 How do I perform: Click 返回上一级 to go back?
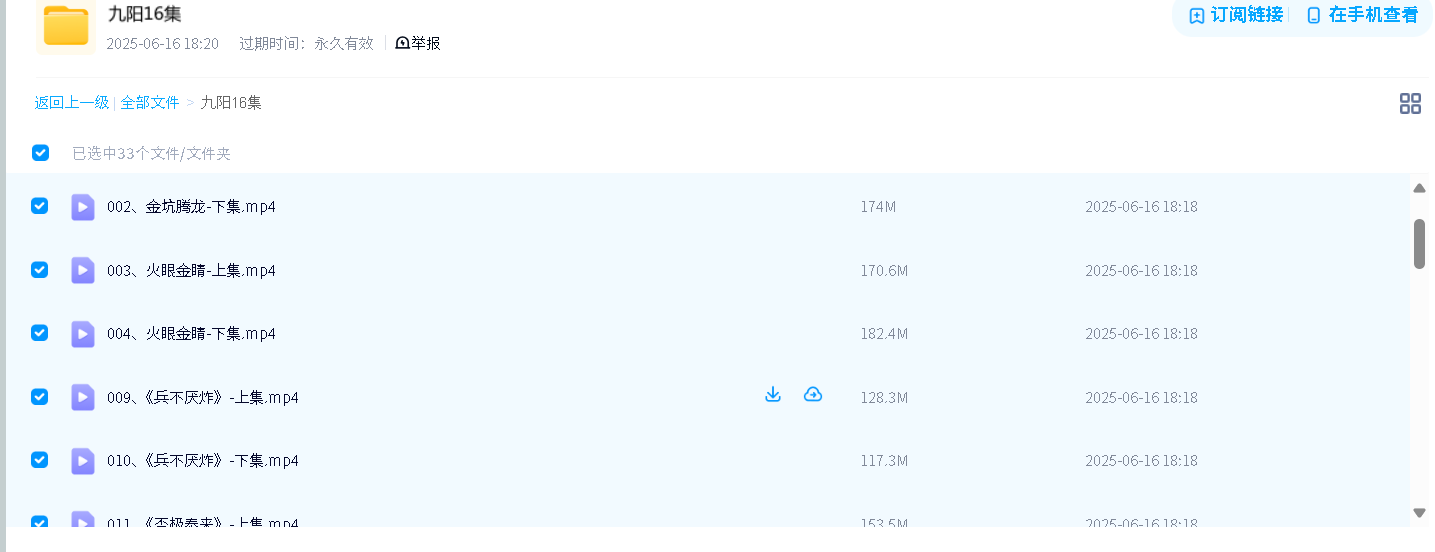click(x=72, y=102)
